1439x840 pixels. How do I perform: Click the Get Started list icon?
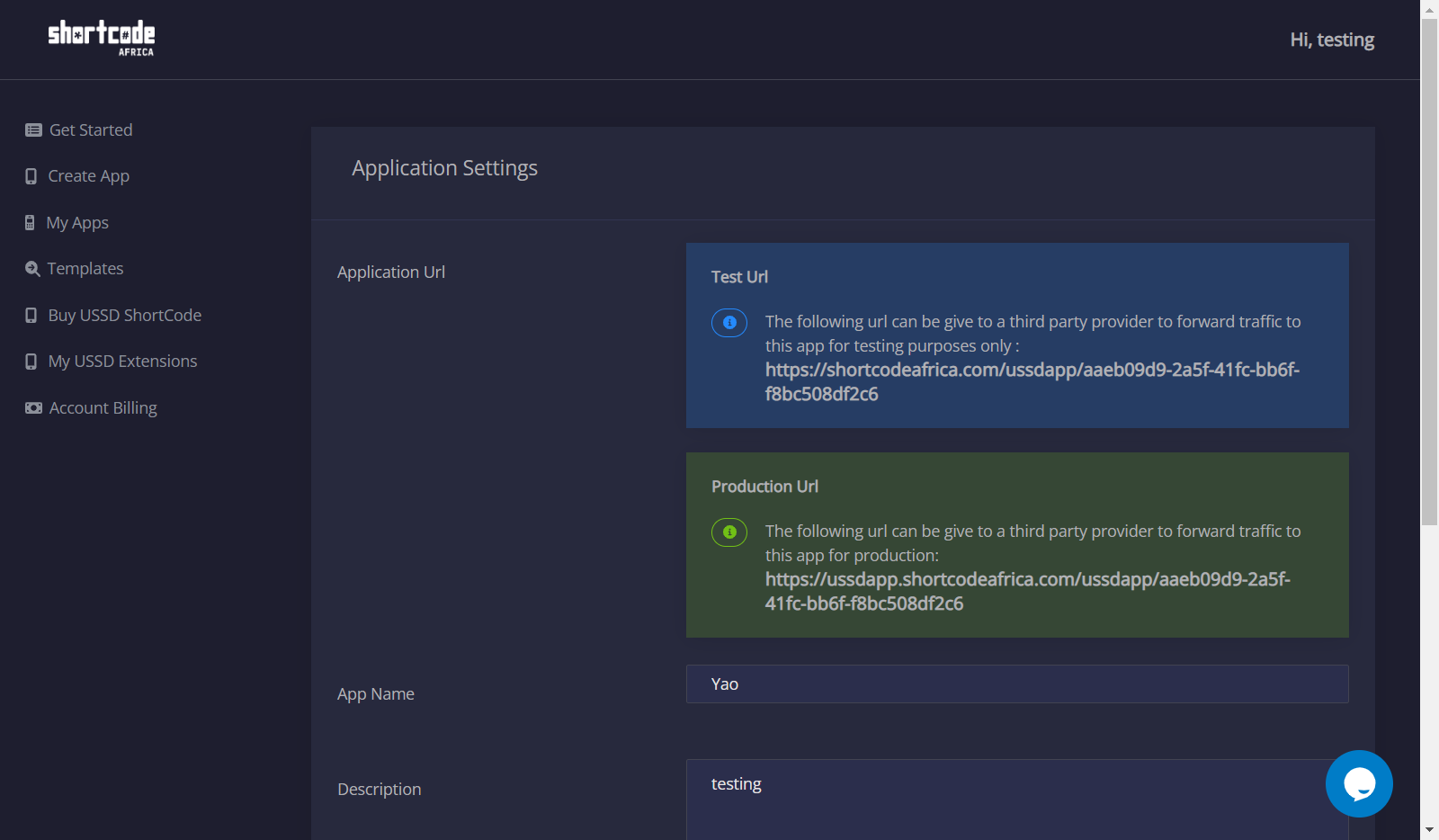[33, 130]
